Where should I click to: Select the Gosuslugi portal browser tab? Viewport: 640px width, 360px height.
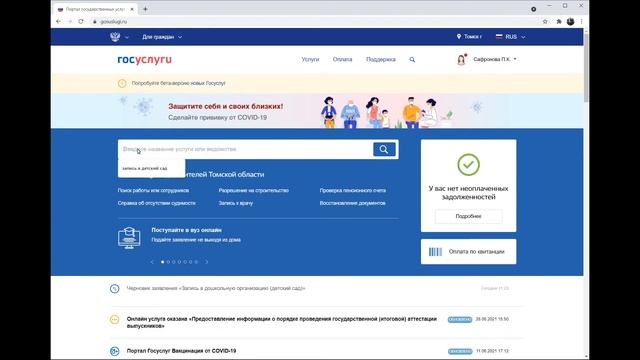pos(95,9)
